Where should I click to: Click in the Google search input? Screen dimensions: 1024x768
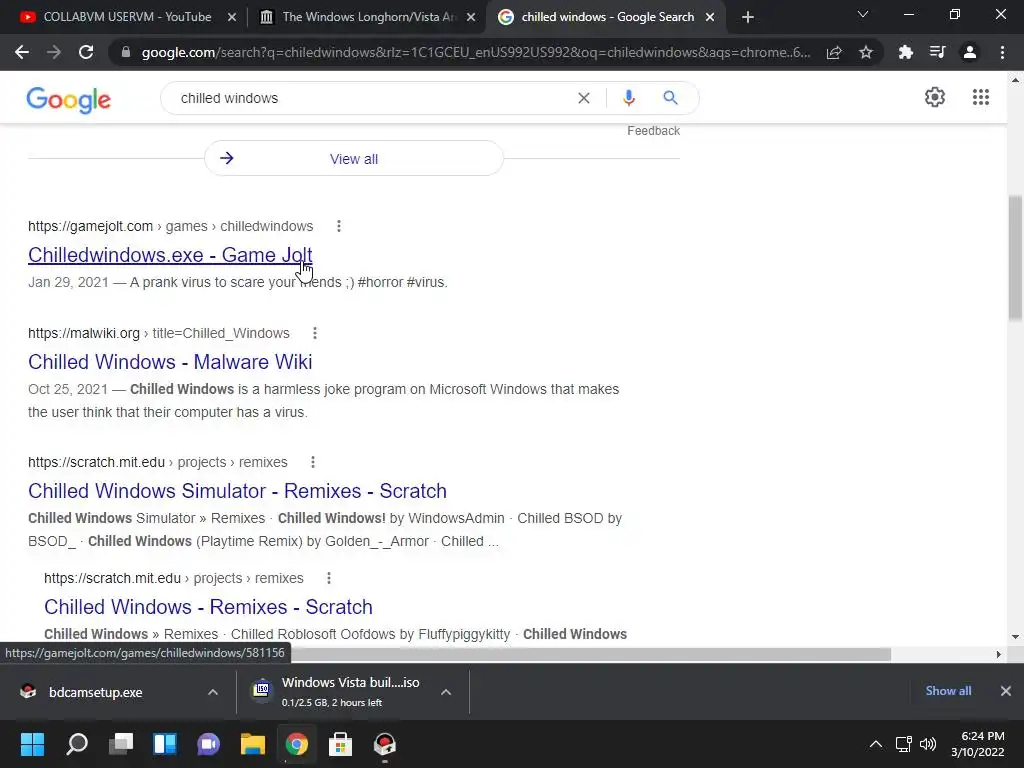tap(372, 98)
